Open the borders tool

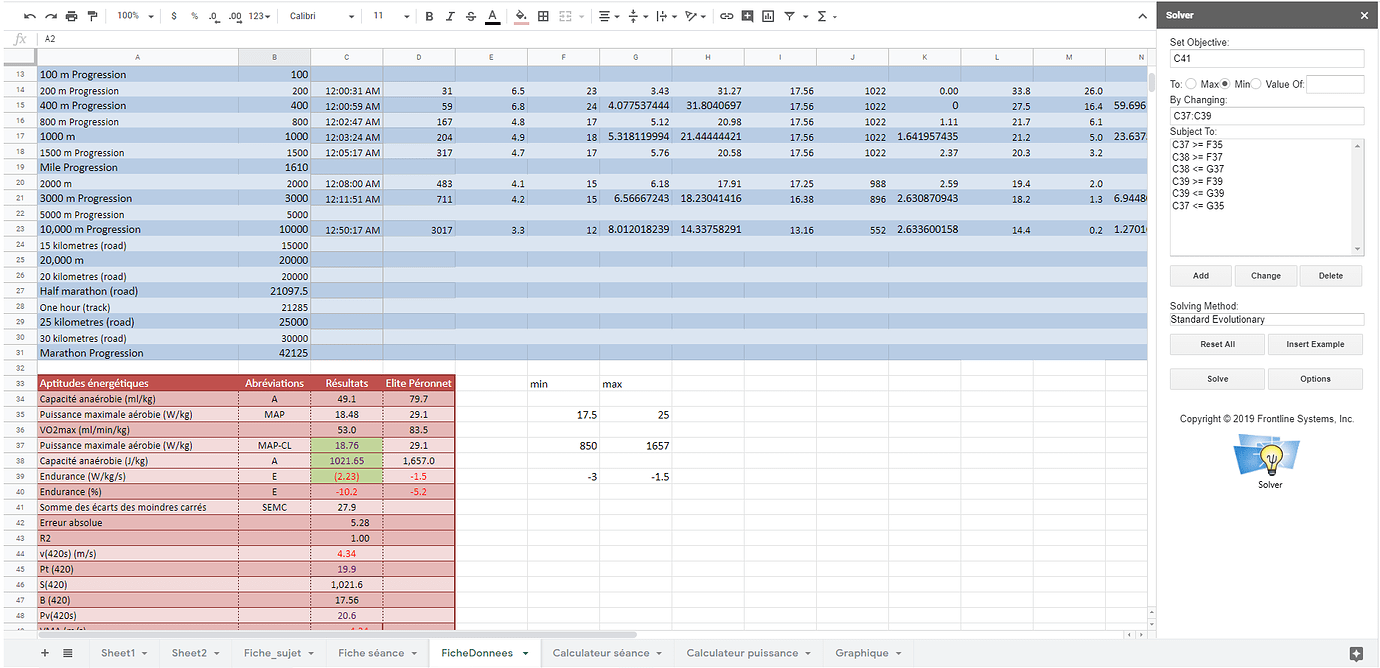pyautogui.click(x=543, y=16)
